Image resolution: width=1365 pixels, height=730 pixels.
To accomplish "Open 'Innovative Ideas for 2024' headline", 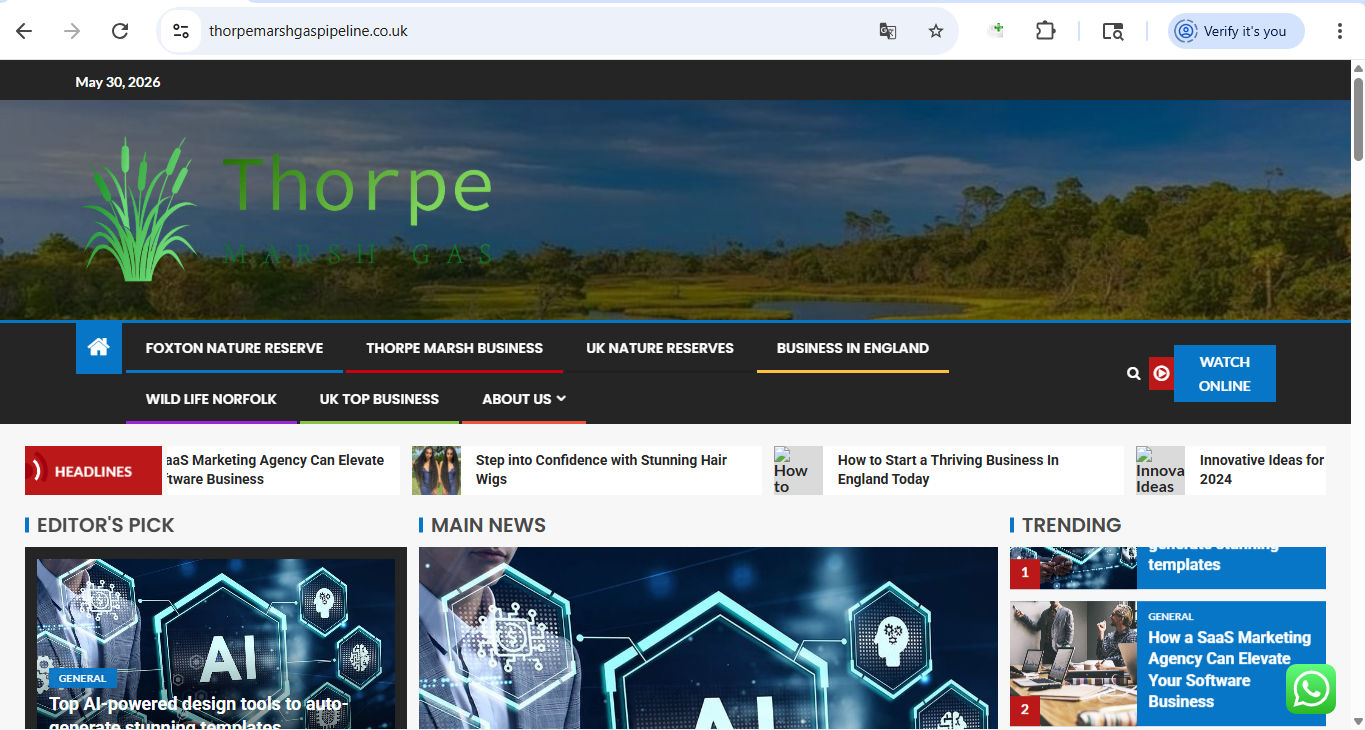I will pyautogui.click(x=1262, y=470).
